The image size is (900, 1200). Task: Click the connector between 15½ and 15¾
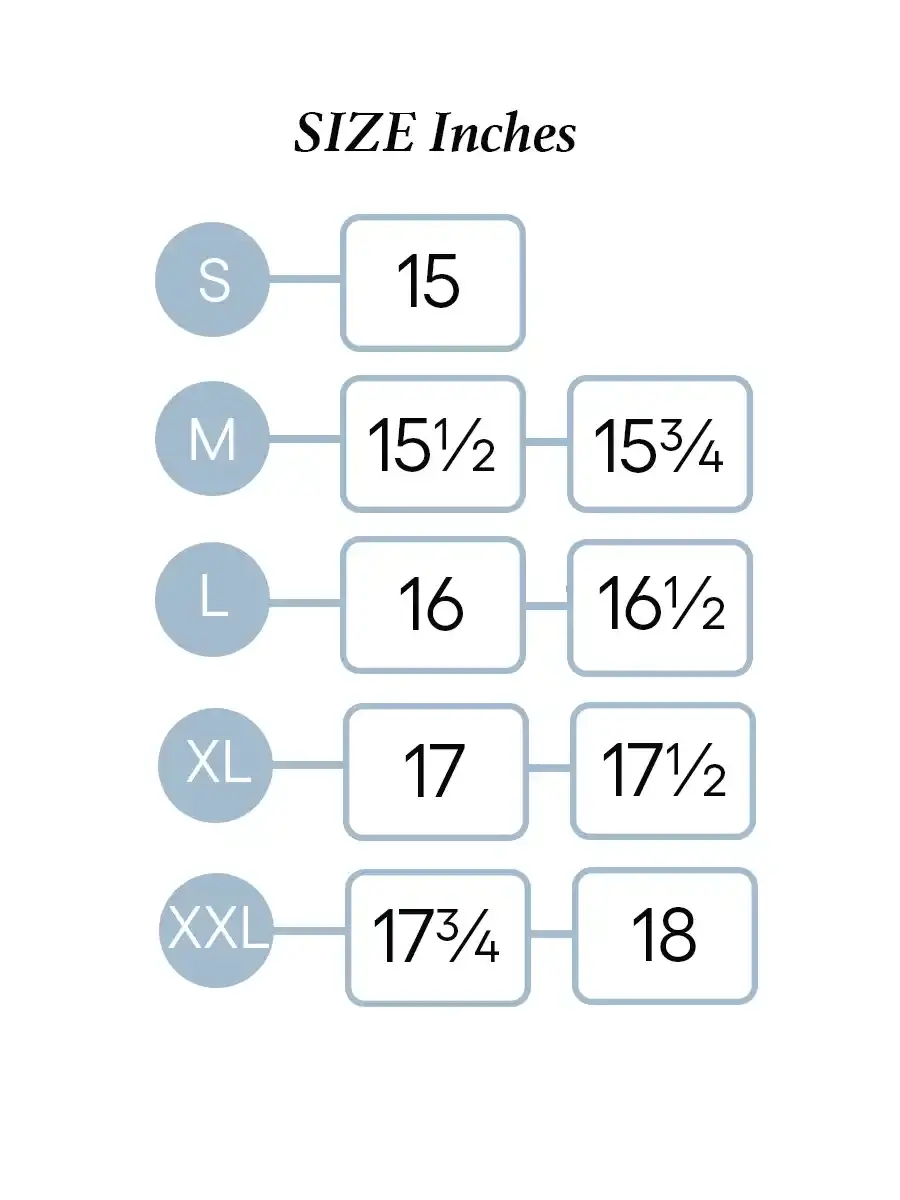(x=546, y=442)
